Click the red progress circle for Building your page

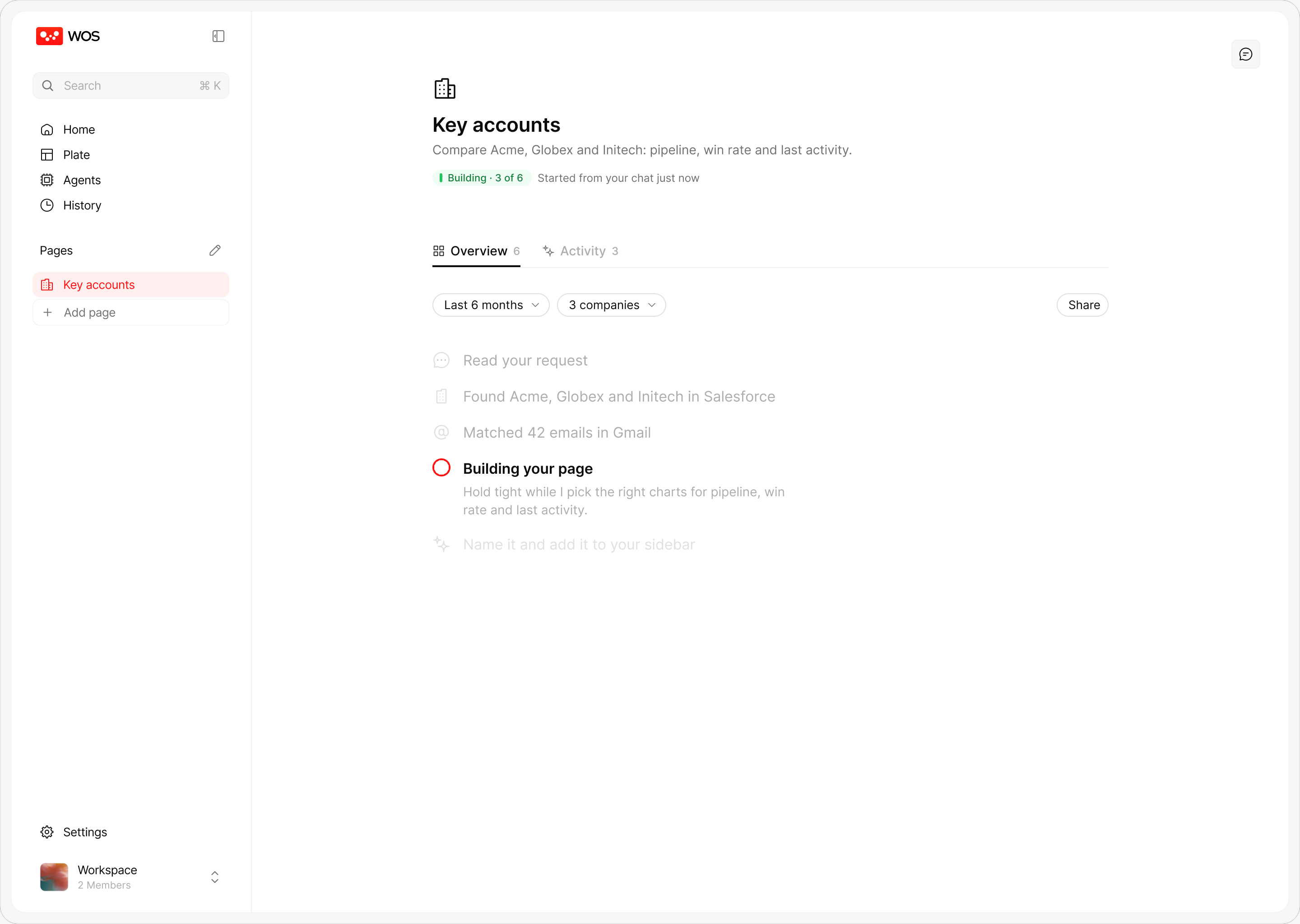click(x=441, y=468)
